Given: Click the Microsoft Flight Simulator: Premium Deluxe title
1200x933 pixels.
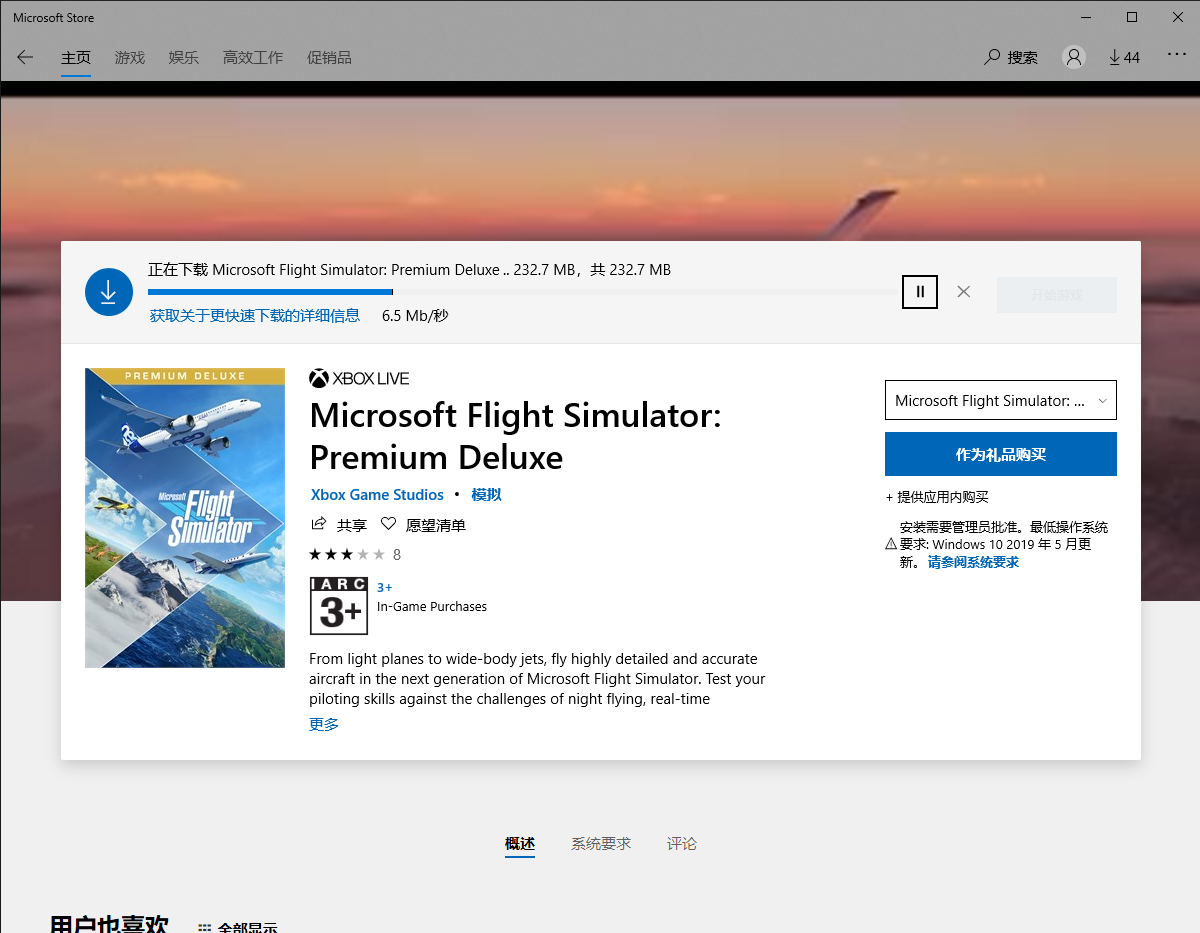Looking at the screenshot, I should pos(516,436).
